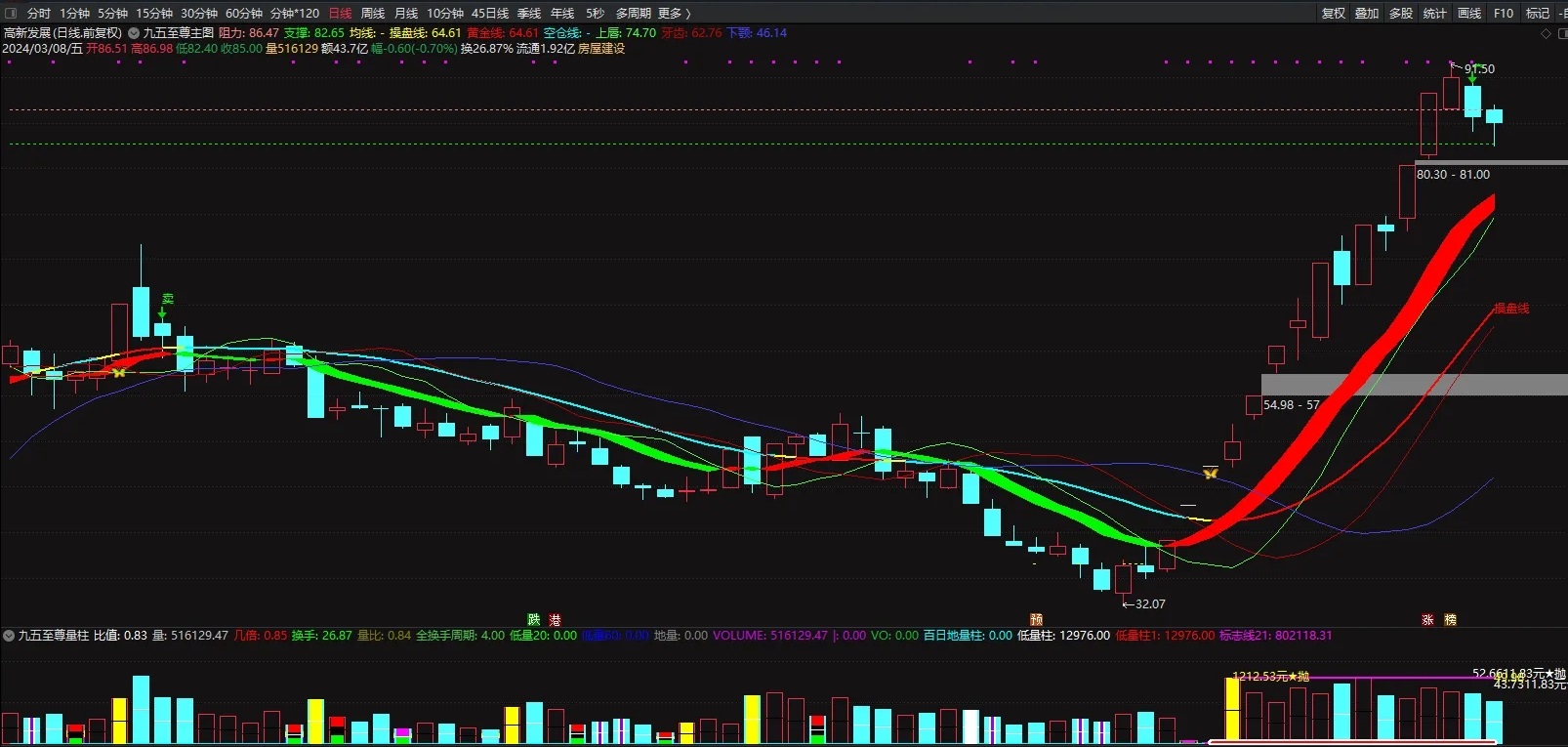This screenshot has height=747, width=1568.
Task: Click the 港 event marker
Action: point(555,620)
